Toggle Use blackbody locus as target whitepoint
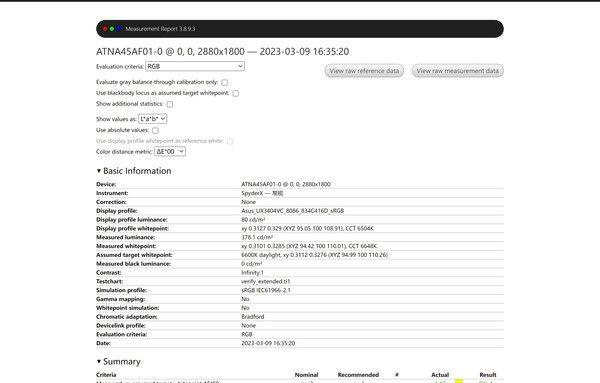 [x=236, y=93]
